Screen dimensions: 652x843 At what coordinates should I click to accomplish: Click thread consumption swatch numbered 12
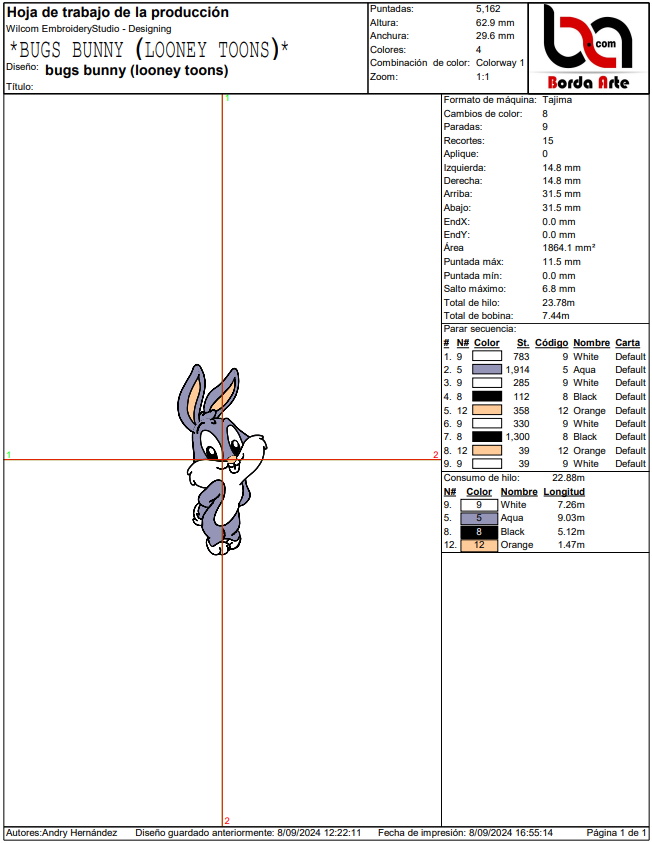(479, 545)
